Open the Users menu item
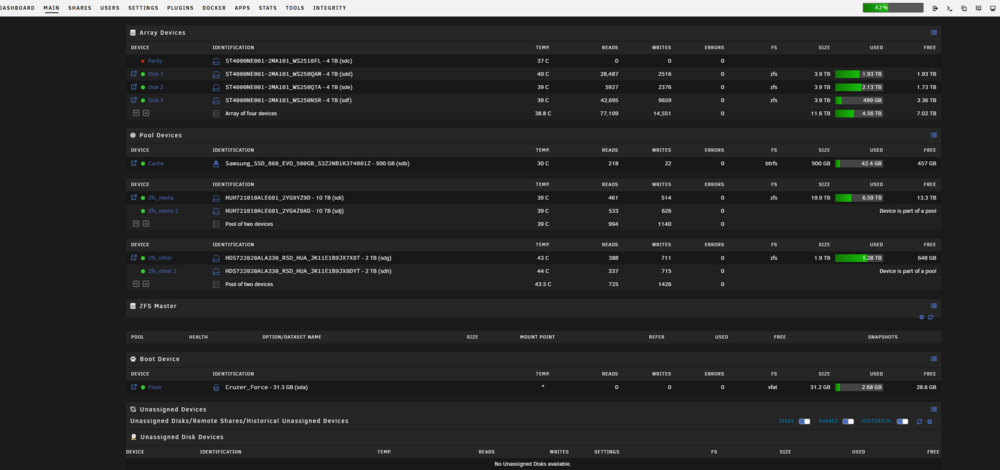 coord(110,8)
